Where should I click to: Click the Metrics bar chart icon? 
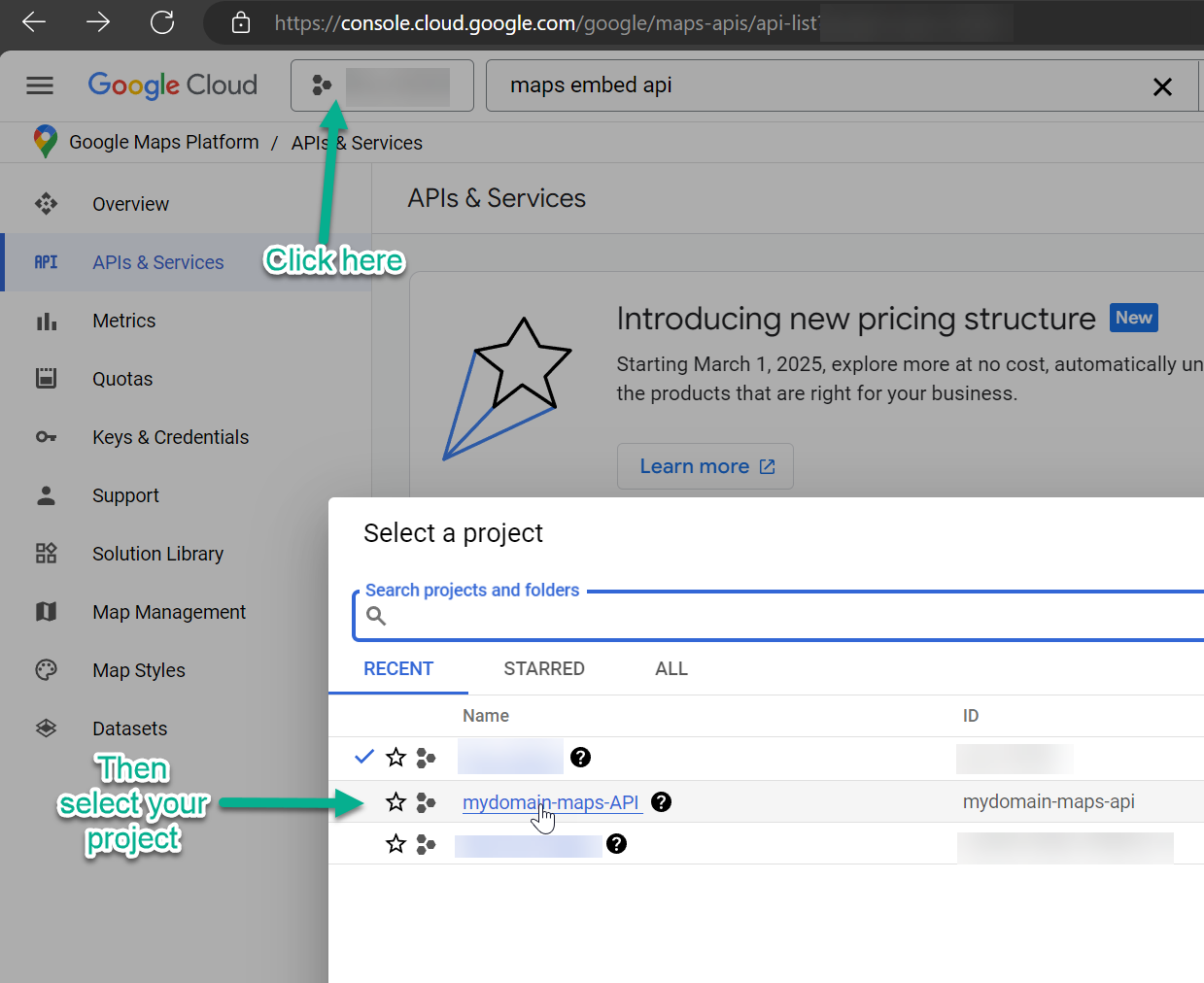[46, 321]
